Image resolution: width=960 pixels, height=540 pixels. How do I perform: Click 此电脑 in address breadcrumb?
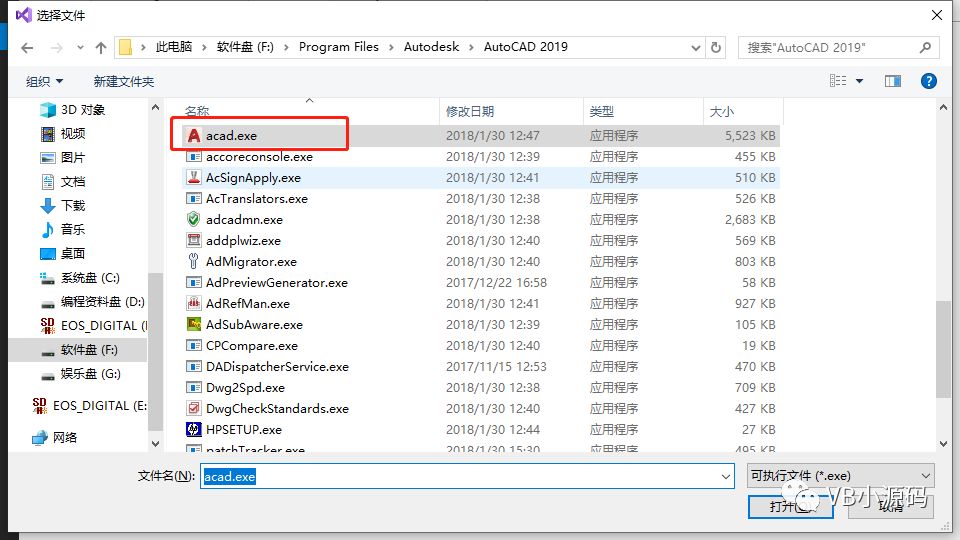pos(174,47)
